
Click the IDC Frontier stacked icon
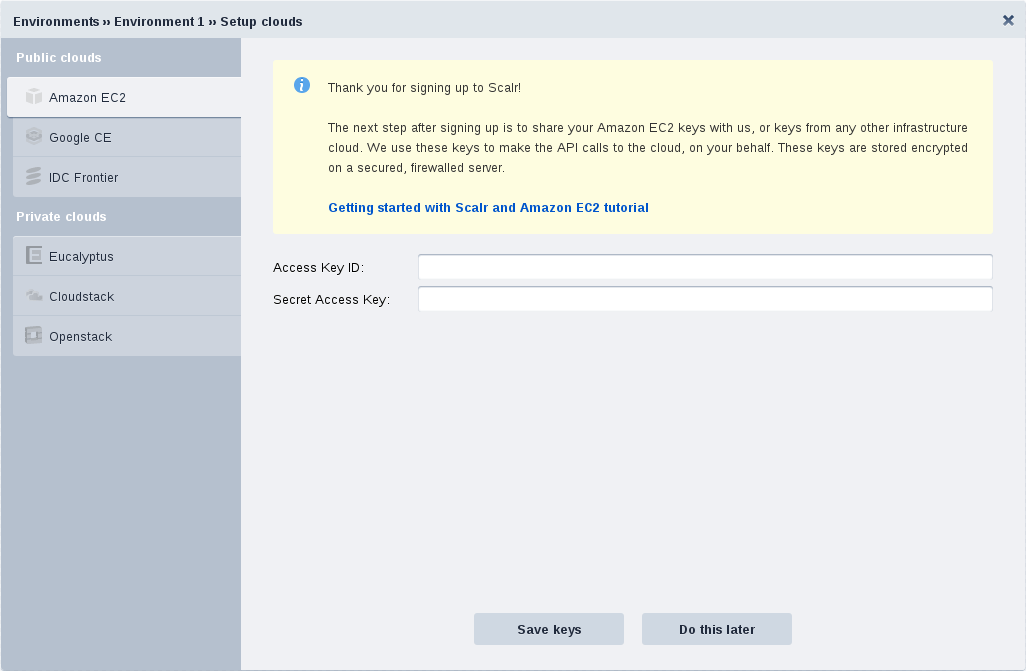coord(33,176)
